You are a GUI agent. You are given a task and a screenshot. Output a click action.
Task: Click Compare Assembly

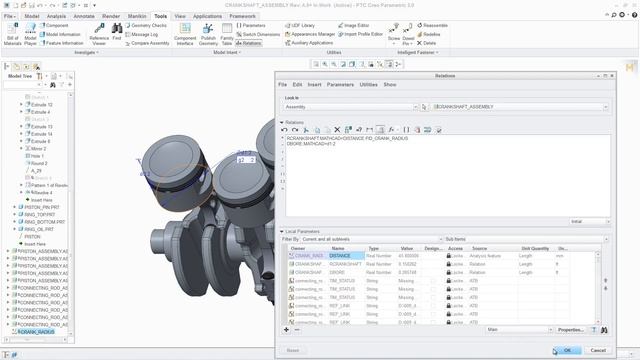point(147,43)
